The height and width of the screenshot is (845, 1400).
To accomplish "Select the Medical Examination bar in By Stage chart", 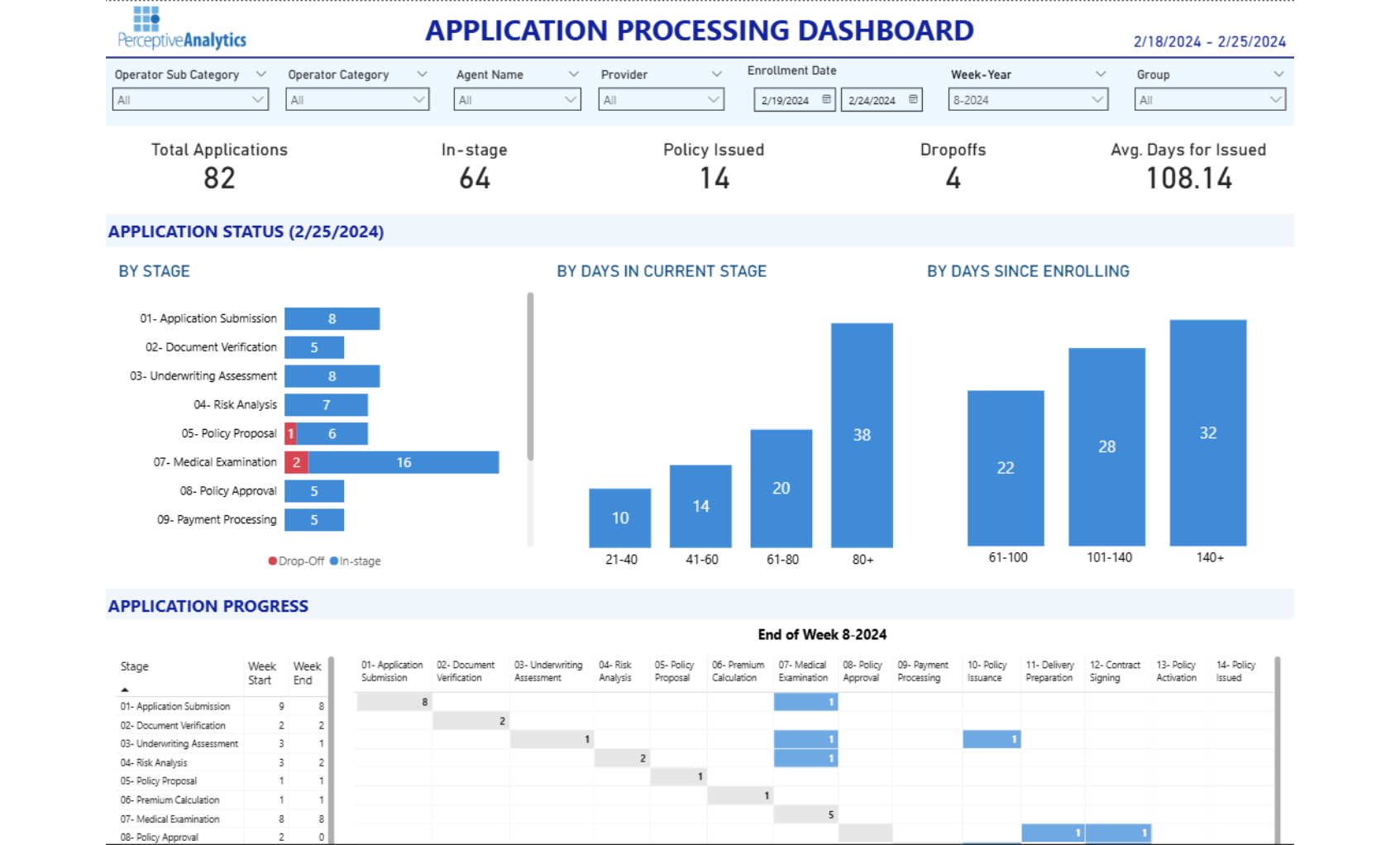I will pyautogui.click(x=403, y=462).
